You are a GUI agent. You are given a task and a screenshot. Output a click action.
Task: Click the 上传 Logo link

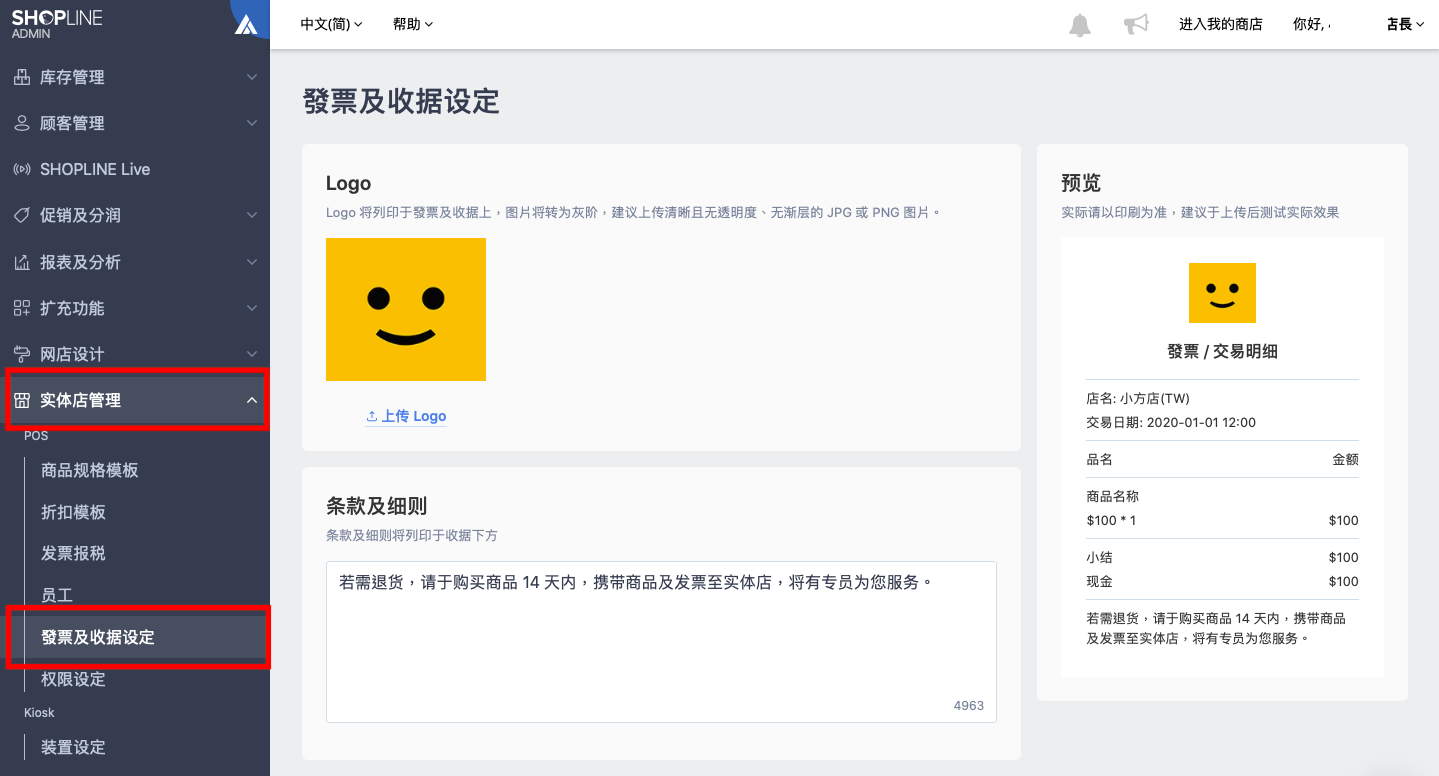pyautogui.click(x=406, y=416)
